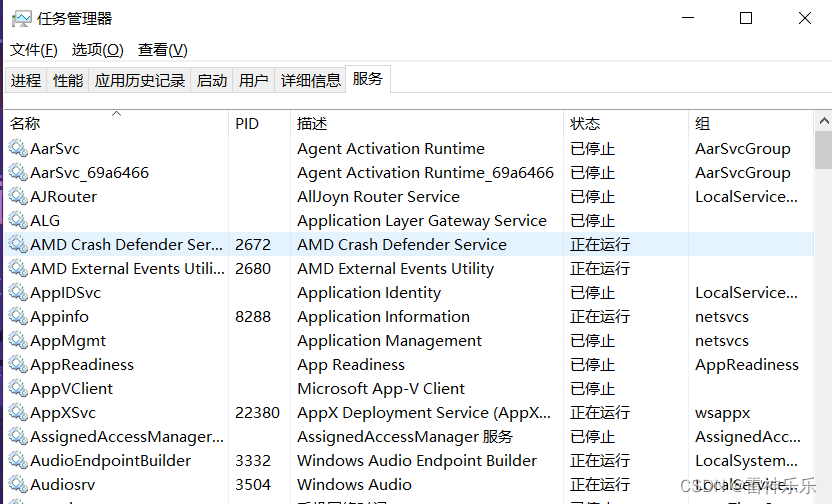This screenshot has height=504, width=832.
Task: Click the gear icon beside AssignedAccessManager...
Action: coord(18,436)
